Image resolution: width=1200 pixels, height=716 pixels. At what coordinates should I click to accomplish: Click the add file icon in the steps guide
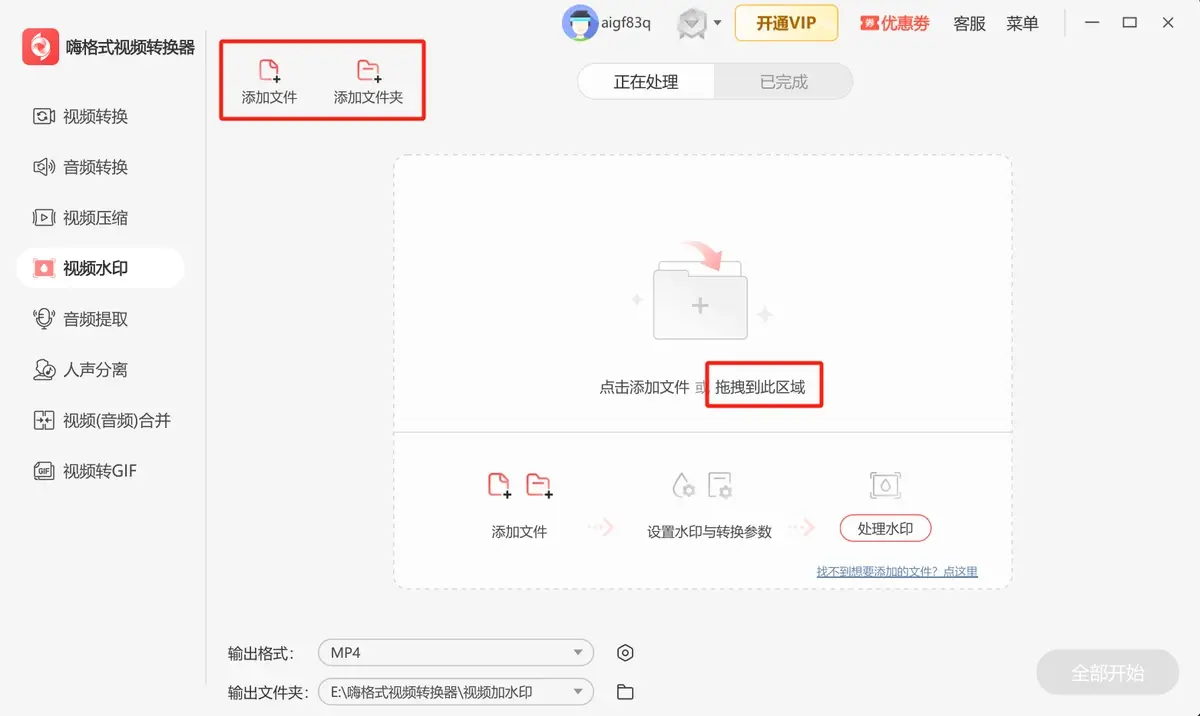[x=499, y=486]
